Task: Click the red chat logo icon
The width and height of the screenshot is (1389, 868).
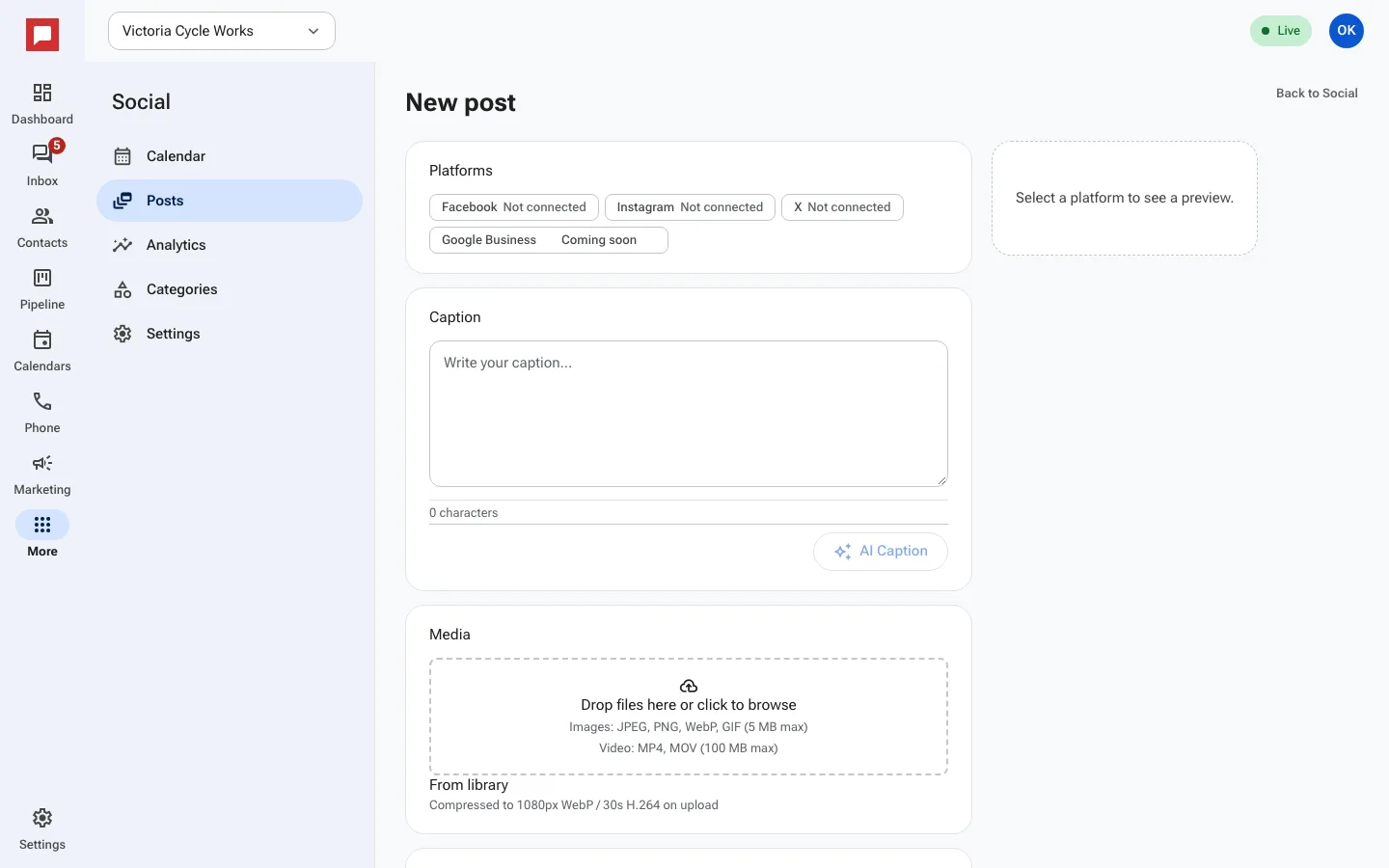Action: tap(42, 36)
